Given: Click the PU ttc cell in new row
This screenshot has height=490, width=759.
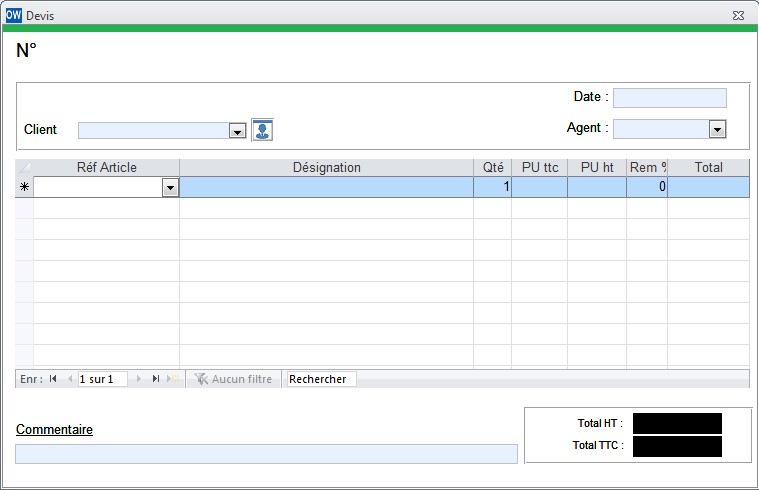Looking at the screenshot, I should [540, 187].
